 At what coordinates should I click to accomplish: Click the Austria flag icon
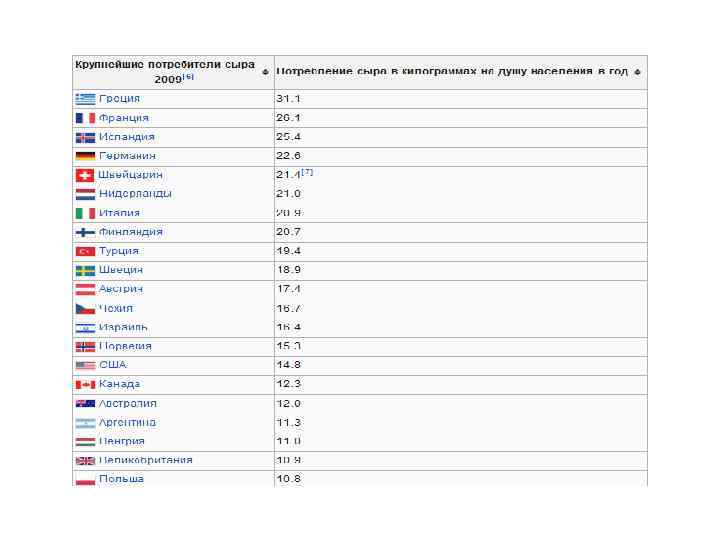(x=85, y=289)
